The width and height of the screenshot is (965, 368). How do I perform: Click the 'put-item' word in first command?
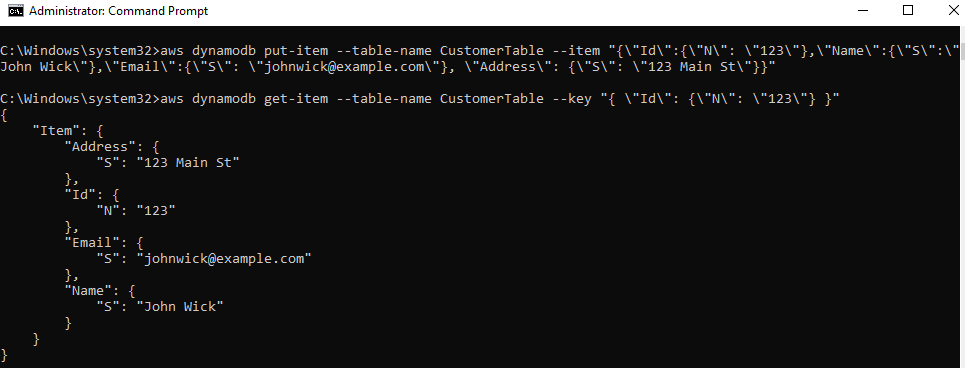coord(296,50)
